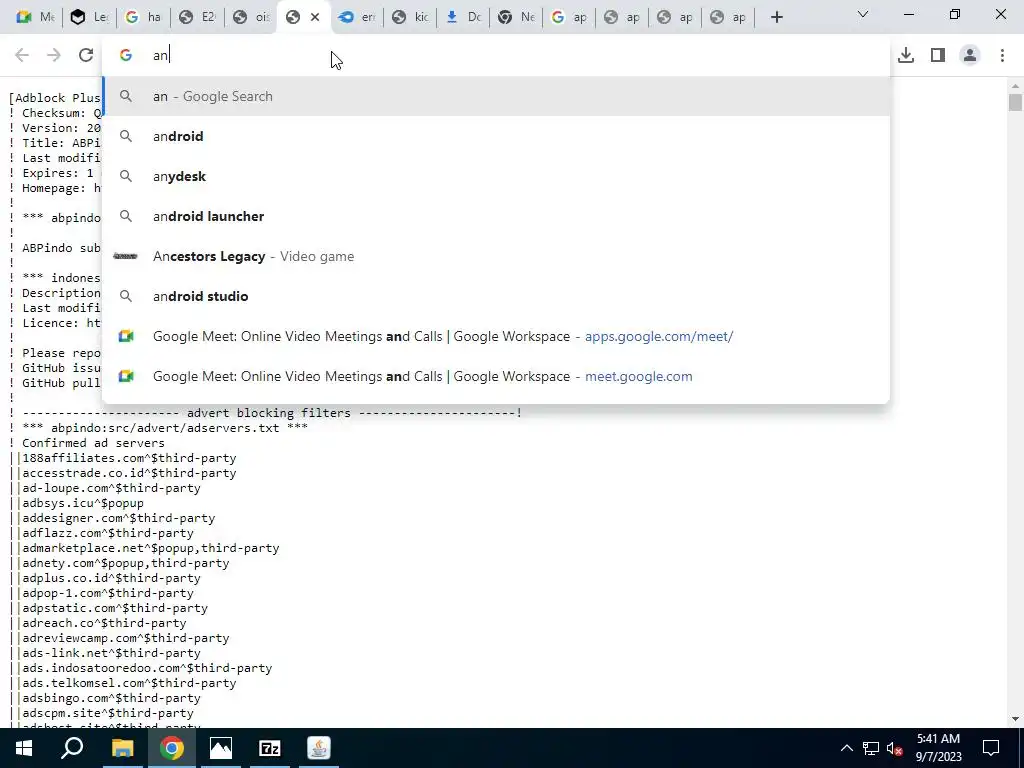The height and width of the screenshot is (768, 1024).
Task: Open 7-Zip from taskbar
Action: 270,748
